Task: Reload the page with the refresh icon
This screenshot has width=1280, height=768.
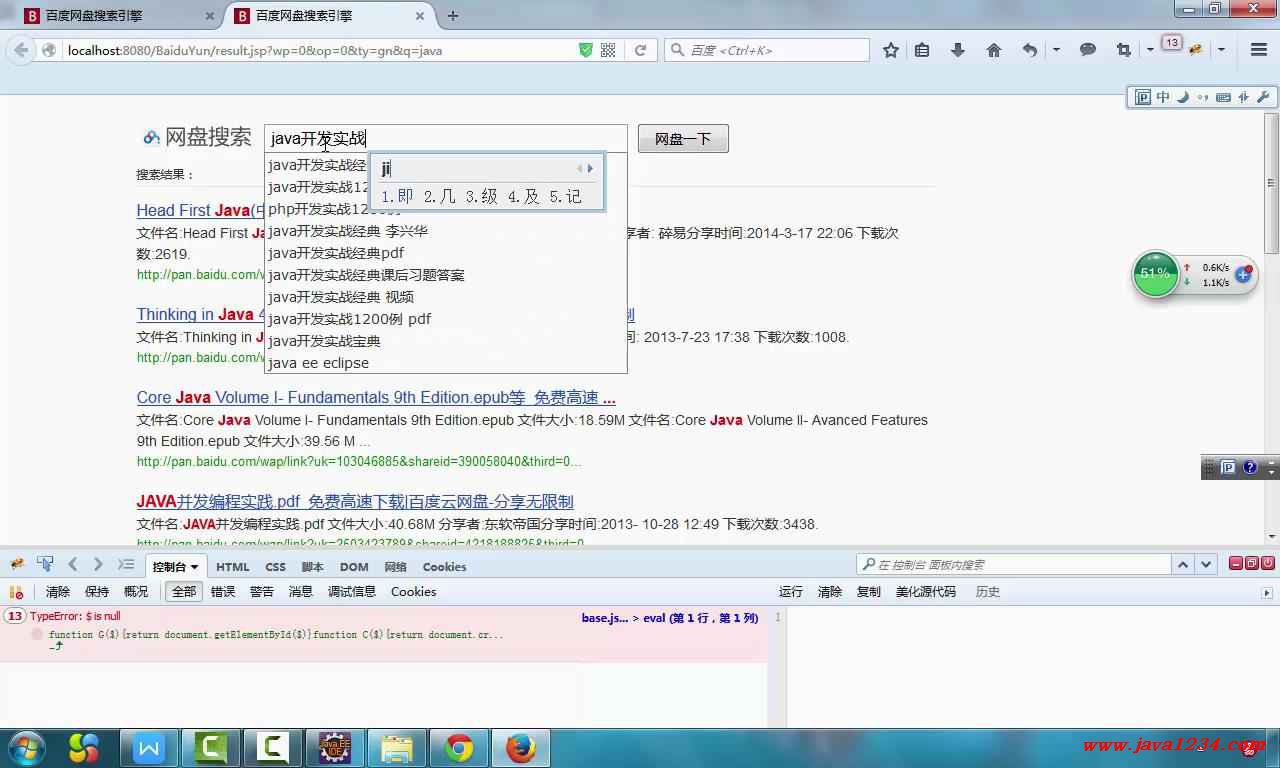Action: click(x=641, y=50)
